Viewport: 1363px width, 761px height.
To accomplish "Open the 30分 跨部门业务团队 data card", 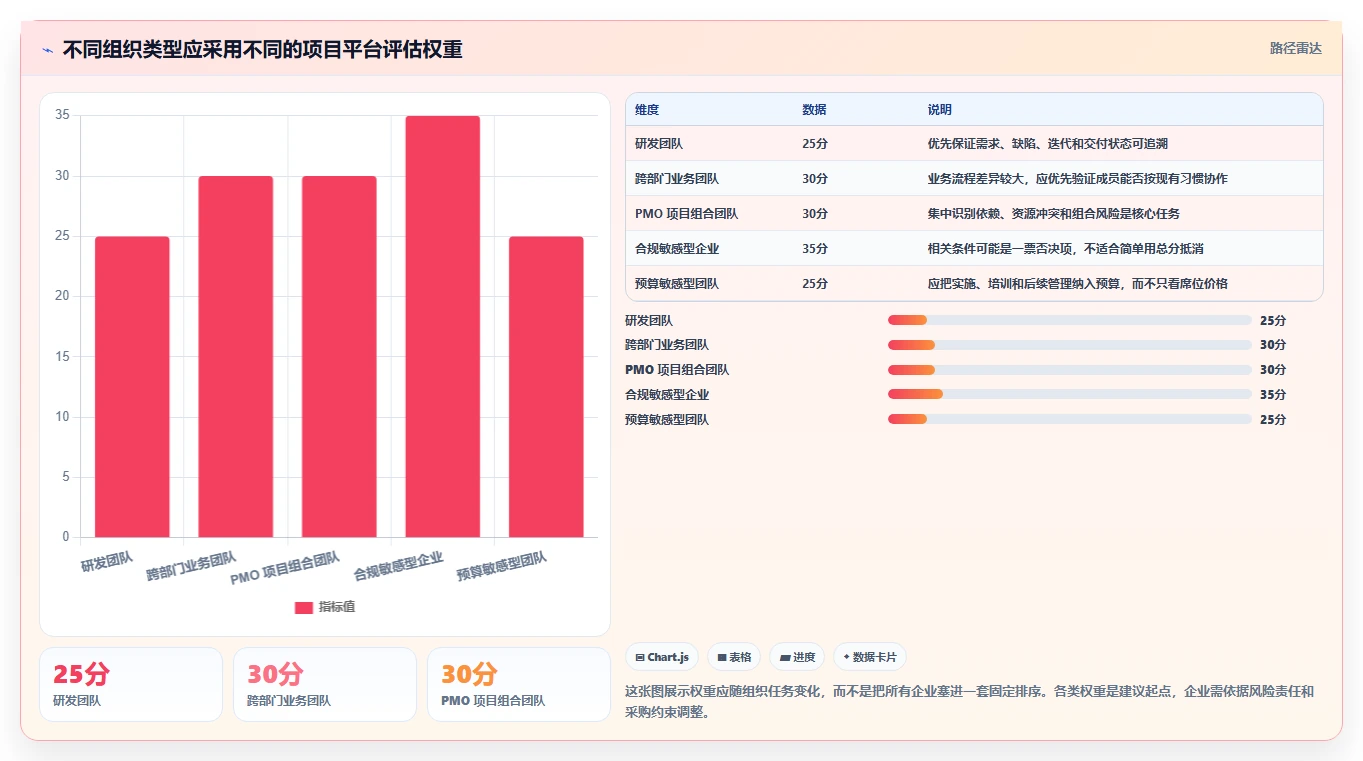I will (325, 684).
